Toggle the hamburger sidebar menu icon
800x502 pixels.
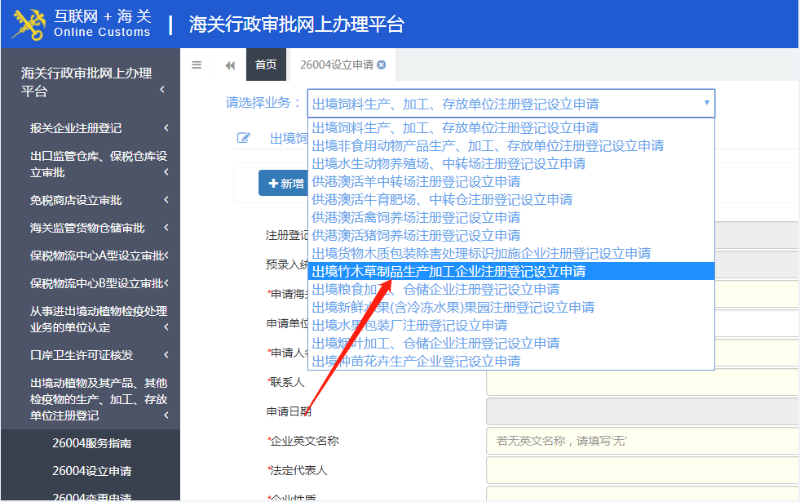tap(197, 65)
